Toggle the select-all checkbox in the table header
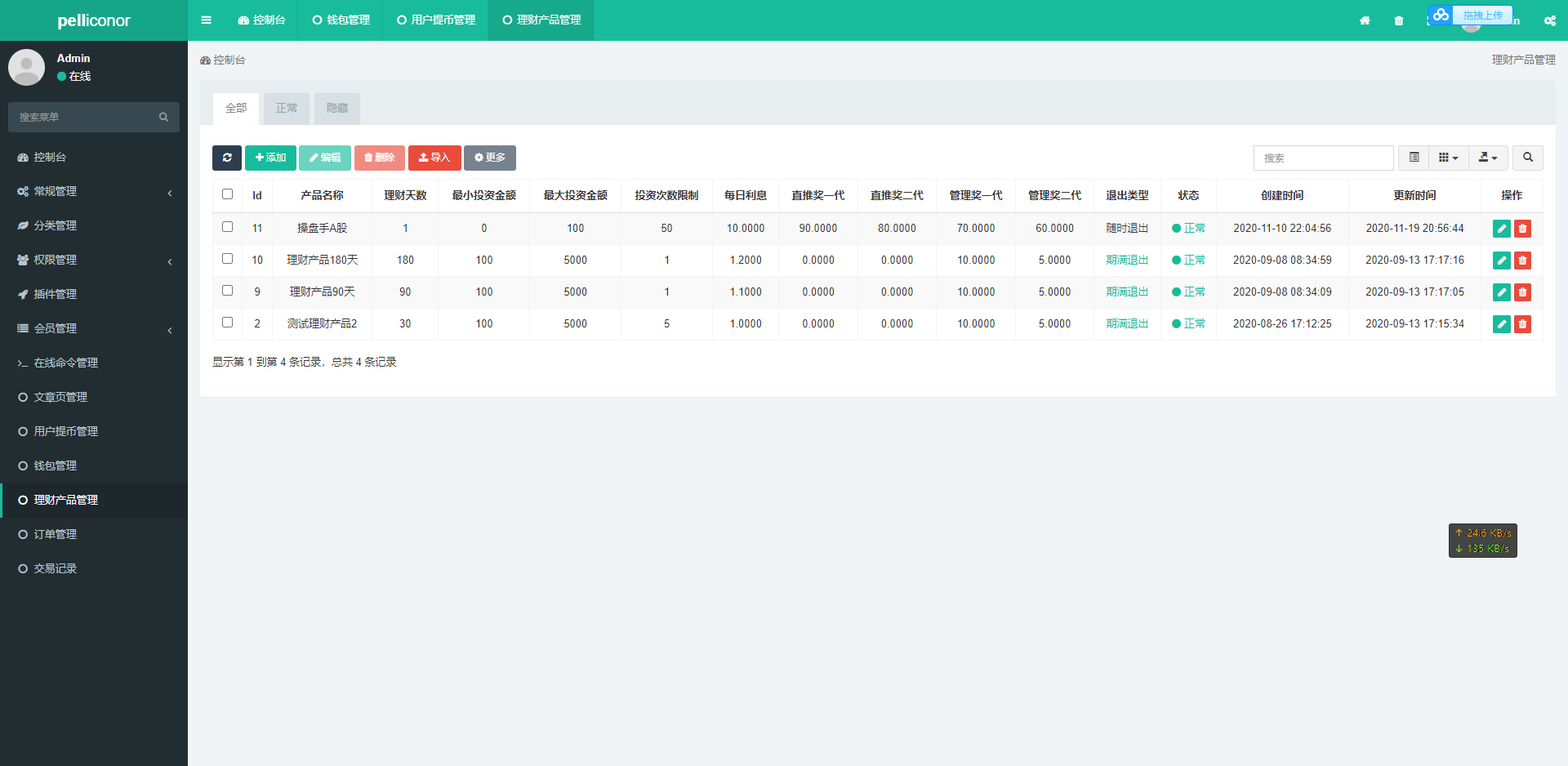The width and height of the screenshot is (1568, 766). tap(227, 194)
